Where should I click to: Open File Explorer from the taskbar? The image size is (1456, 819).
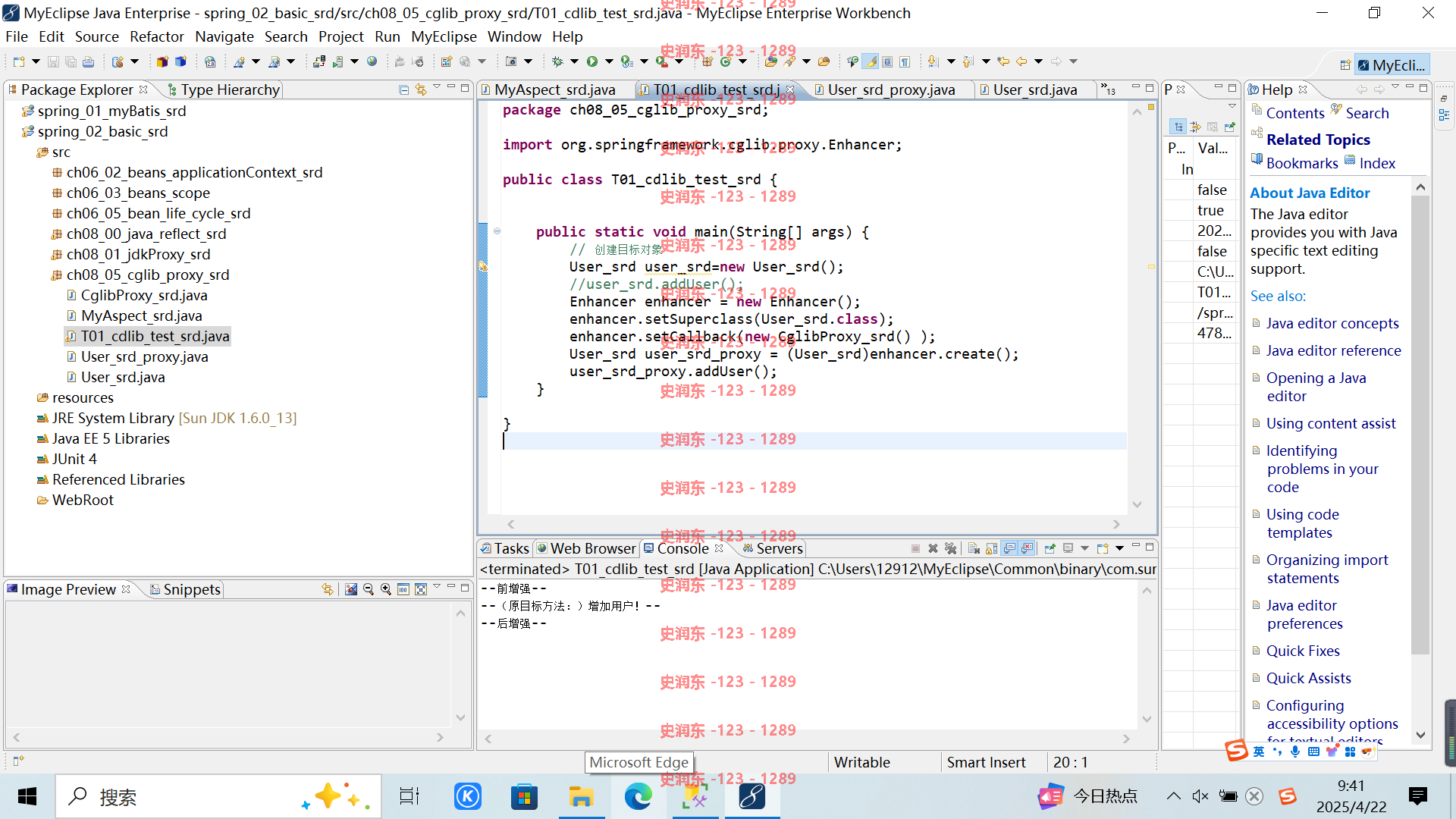[582, 796]
